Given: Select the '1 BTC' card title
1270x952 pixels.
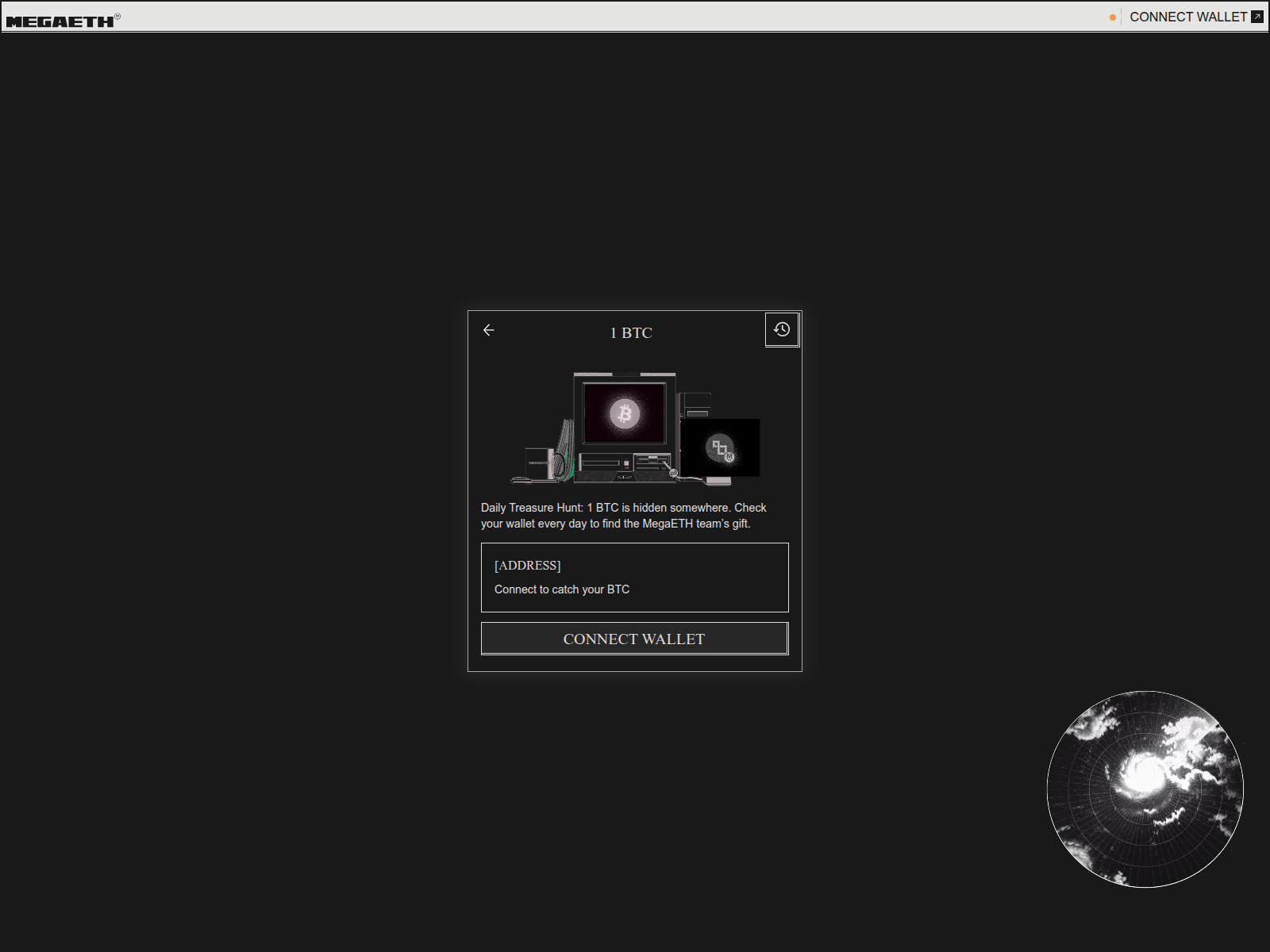Looking at the screenshot, I should point(631,333).
